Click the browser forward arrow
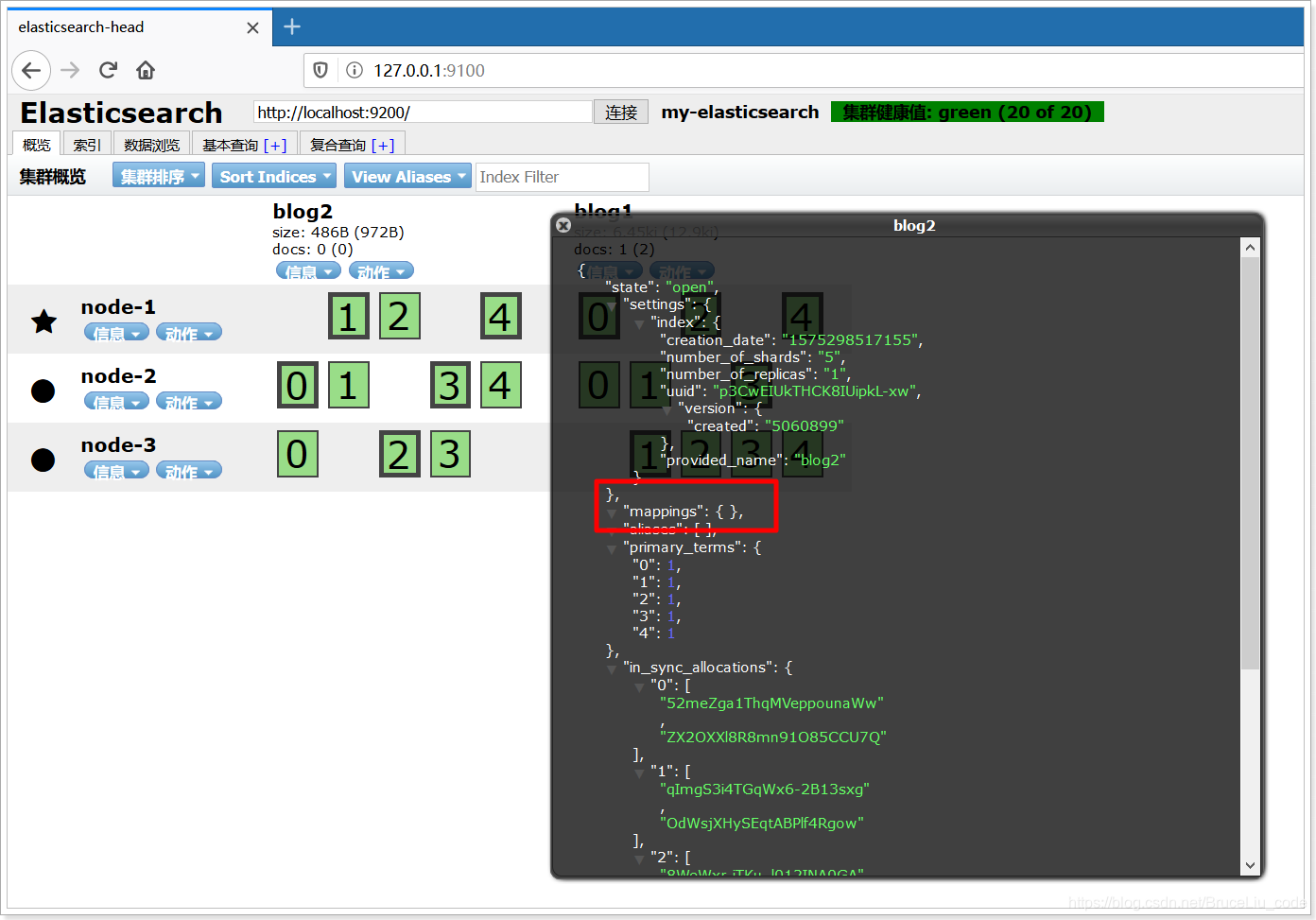The image size is (1316, 920). [70, 70]
